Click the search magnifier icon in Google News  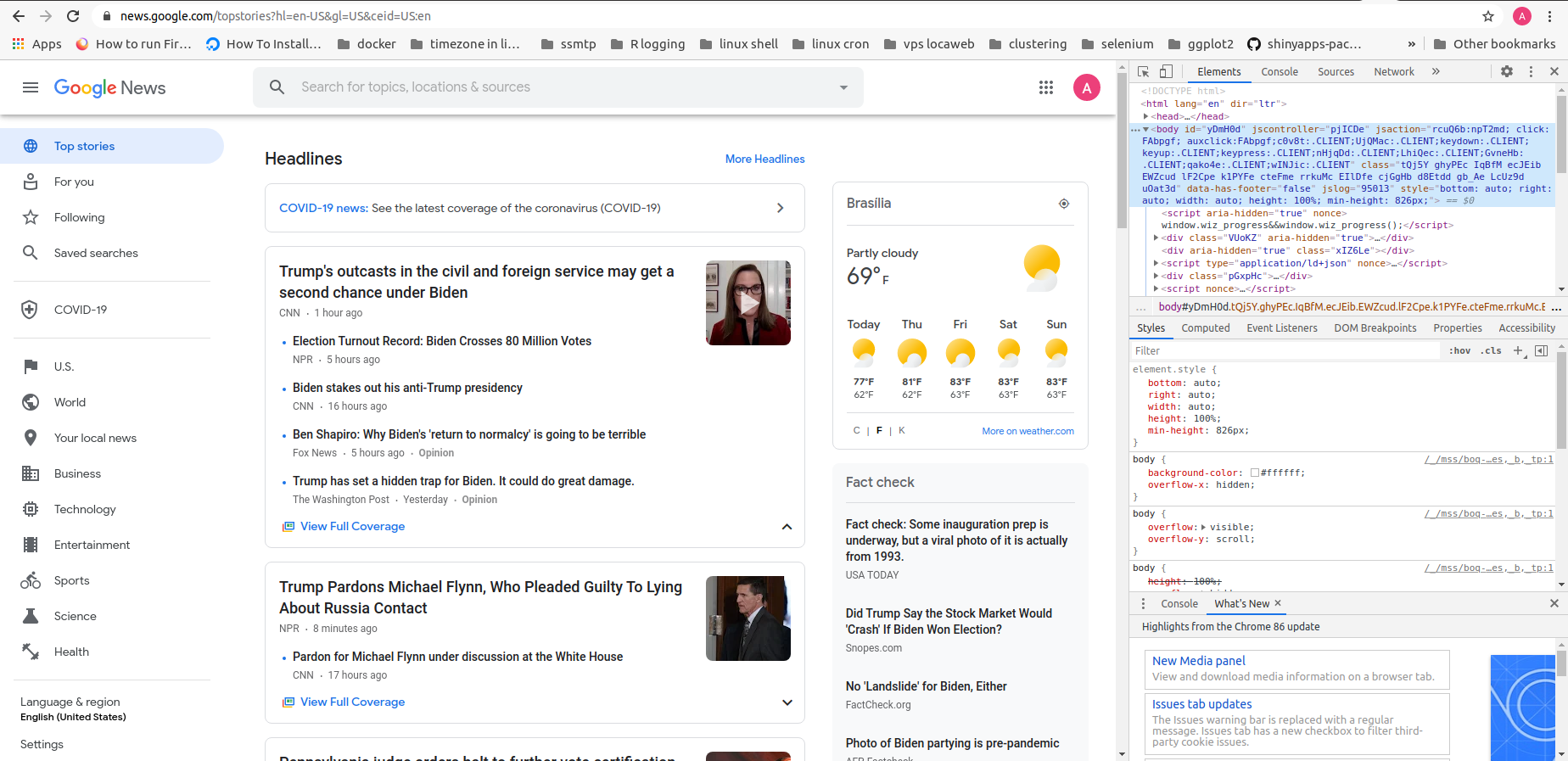277,87
